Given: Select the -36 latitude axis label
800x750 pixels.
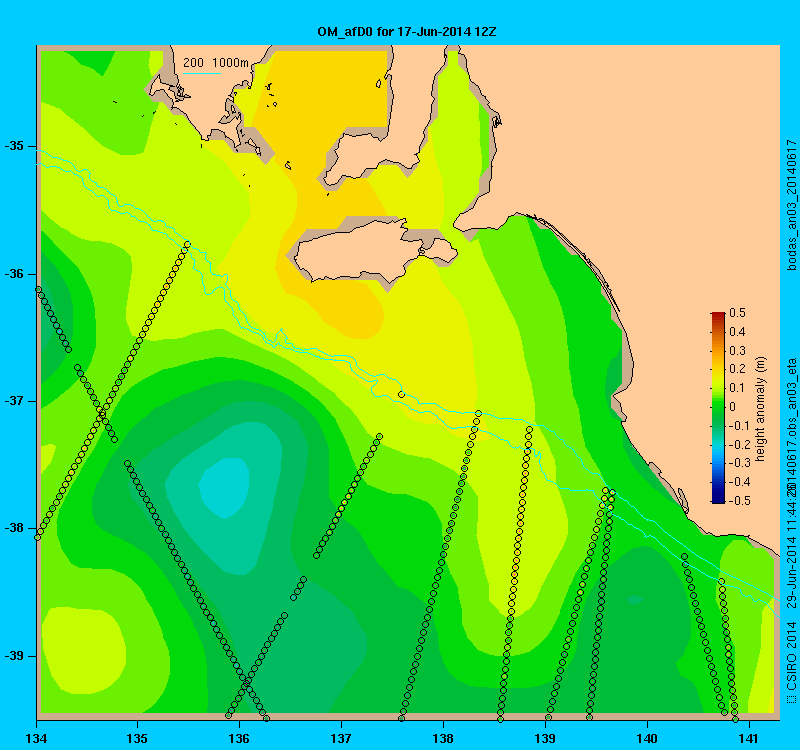Looking at the screenshot, I should [14, 274].
